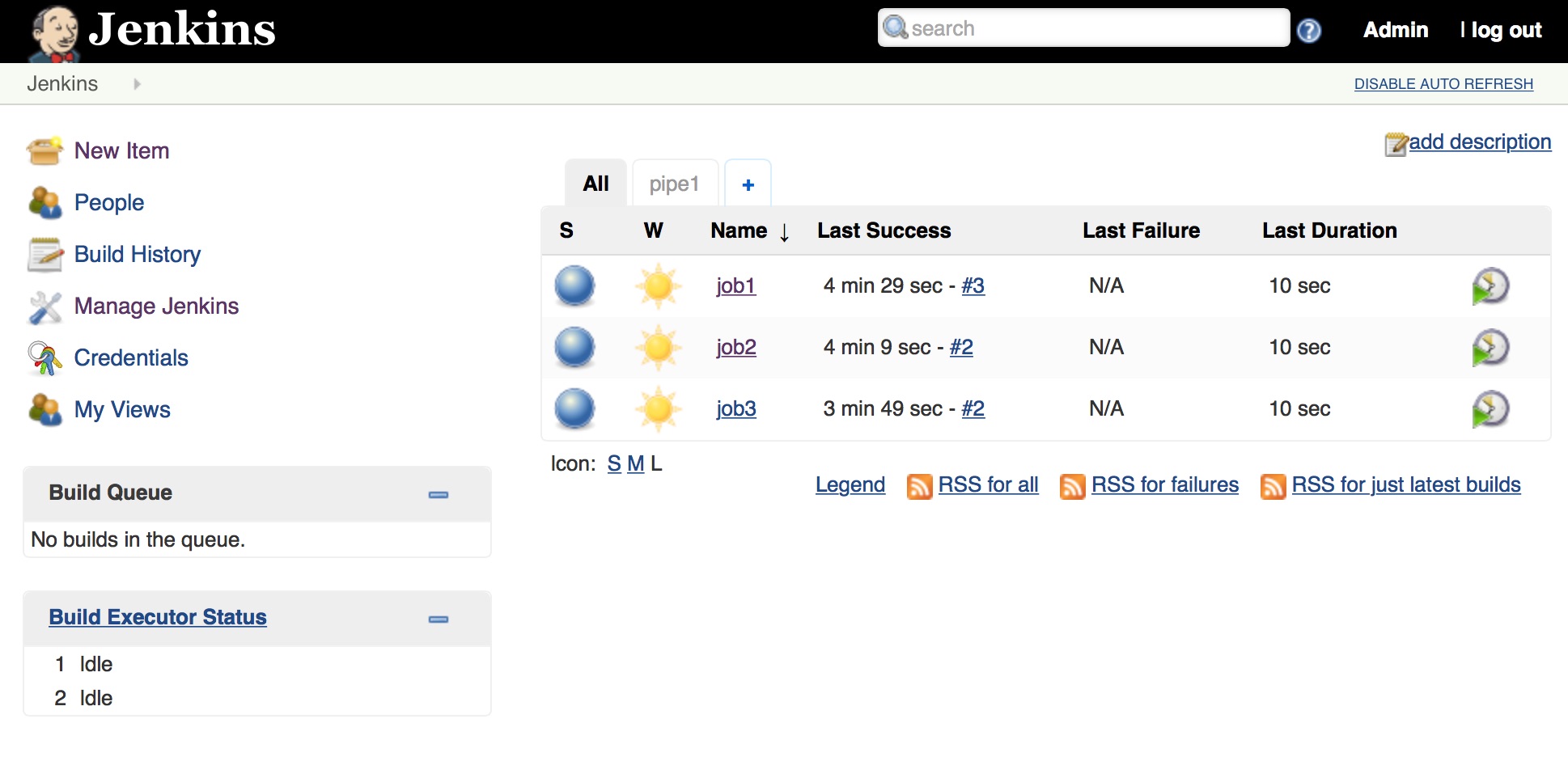Click the Jenkins butler logo icon
The height and width of the screenshot is (757, 1568).
[x=53, y=33]
